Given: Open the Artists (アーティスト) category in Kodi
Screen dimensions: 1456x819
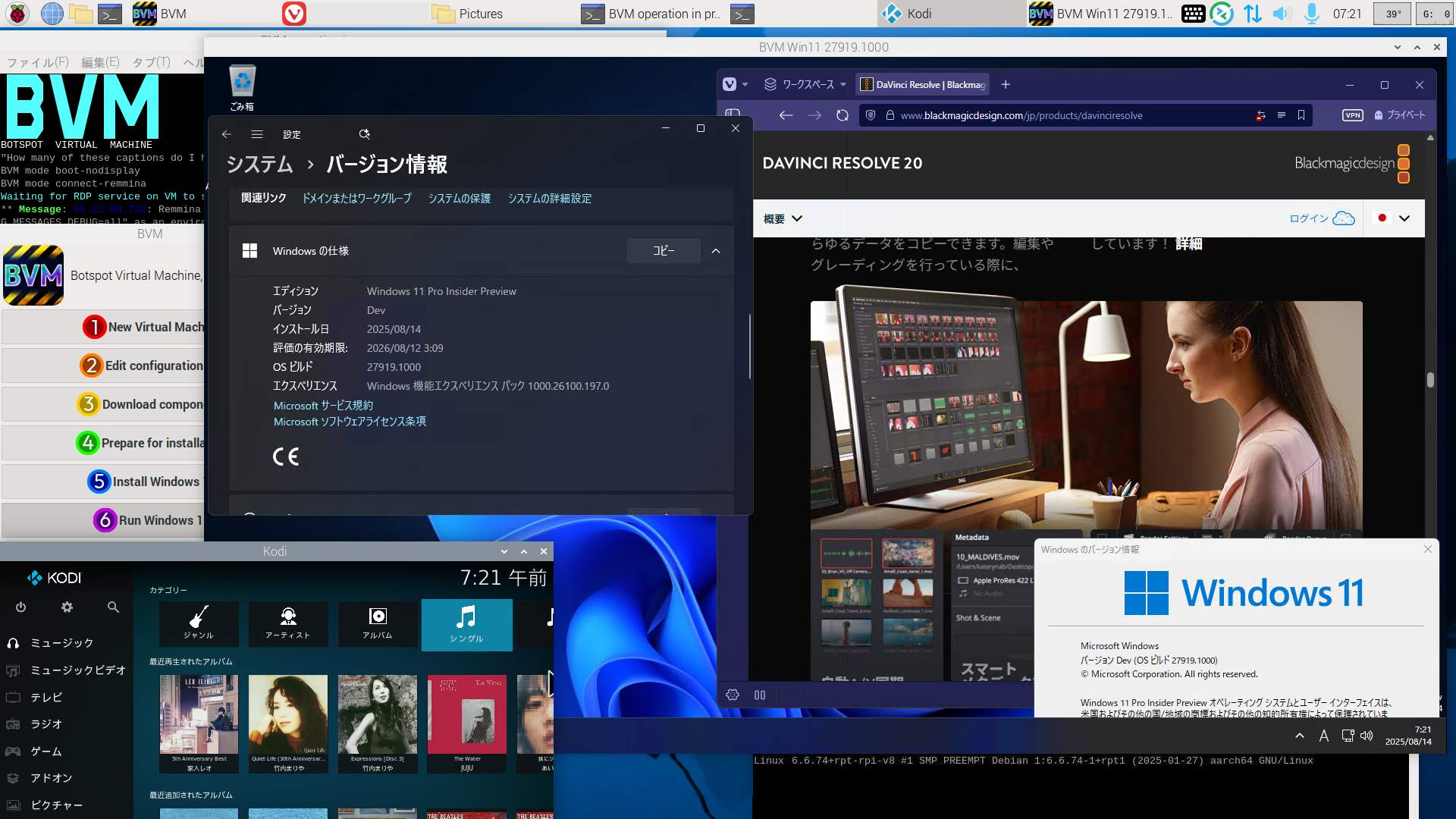Looking at the screenshot, I should pyautogui.click(x=288, y=624).
